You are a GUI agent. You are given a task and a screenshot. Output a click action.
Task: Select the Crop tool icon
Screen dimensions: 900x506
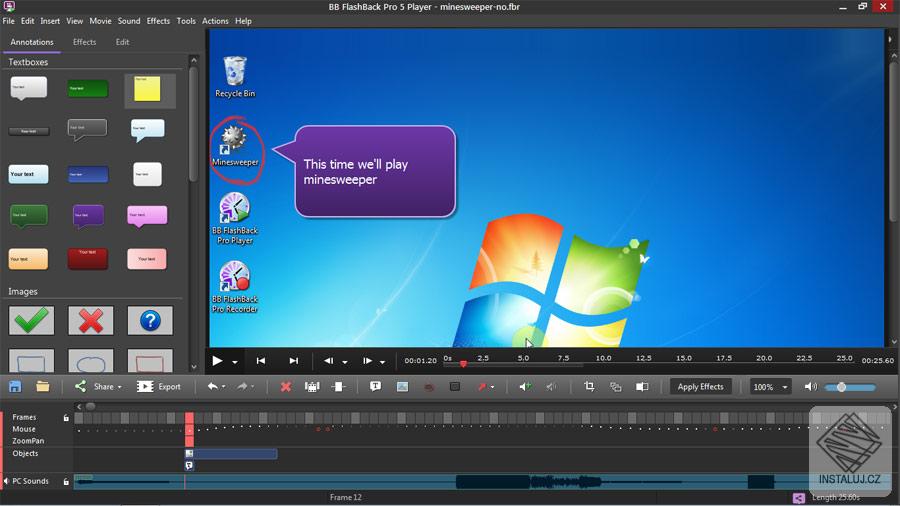point(589,386)
